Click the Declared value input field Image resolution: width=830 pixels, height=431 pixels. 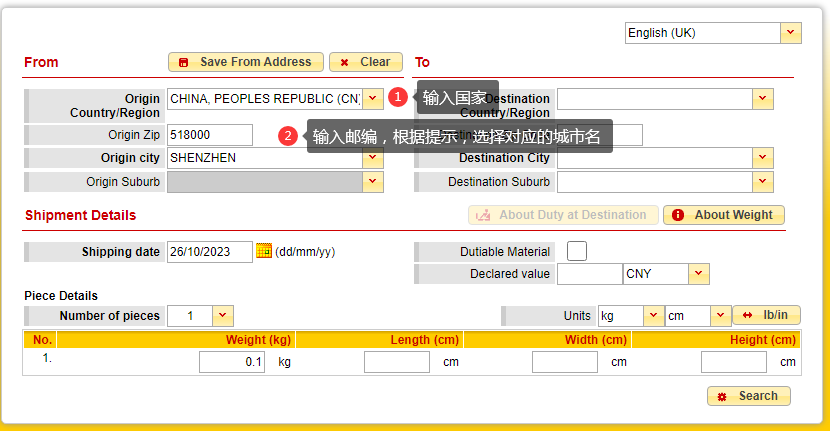[589, 273]
